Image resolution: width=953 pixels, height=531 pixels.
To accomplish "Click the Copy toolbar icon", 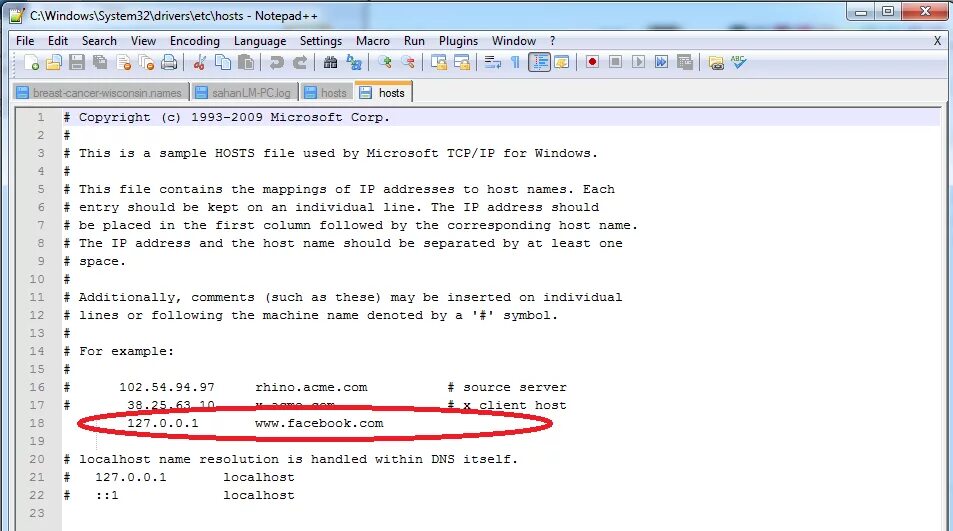I will click(x=223, y=62).
